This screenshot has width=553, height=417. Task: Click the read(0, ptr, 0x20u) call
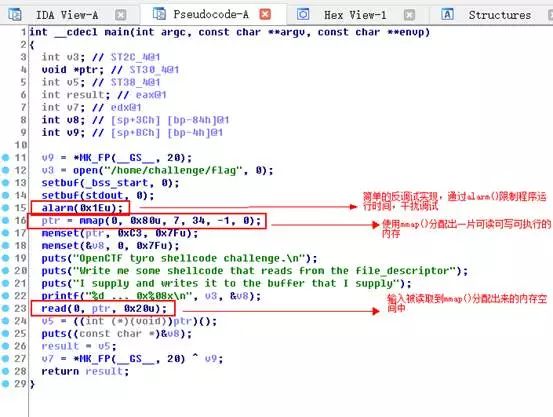(104, 309)
